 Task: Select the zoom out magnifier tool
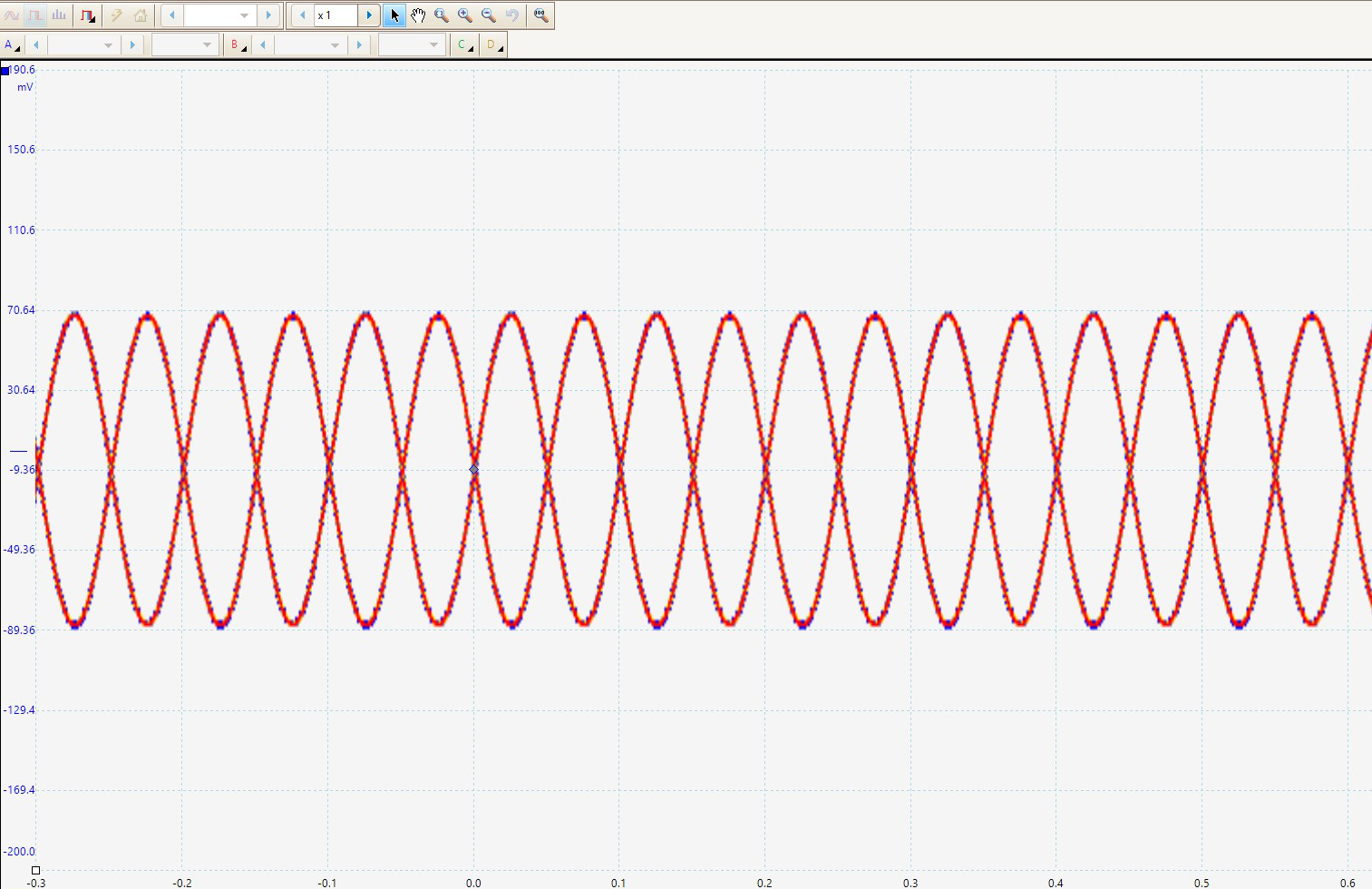(489, 15)
